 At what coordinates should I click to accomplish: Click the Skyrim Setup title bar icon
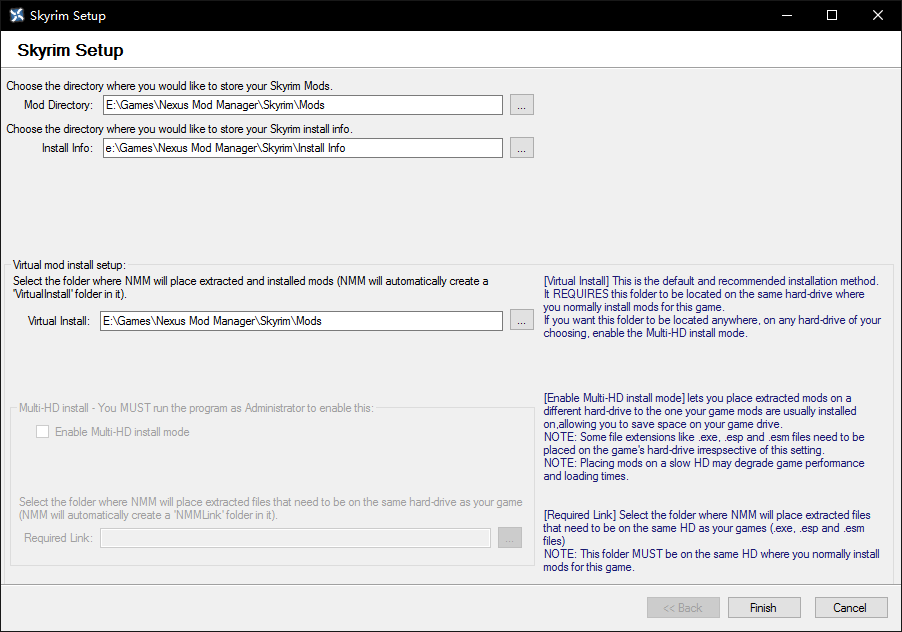17,16
